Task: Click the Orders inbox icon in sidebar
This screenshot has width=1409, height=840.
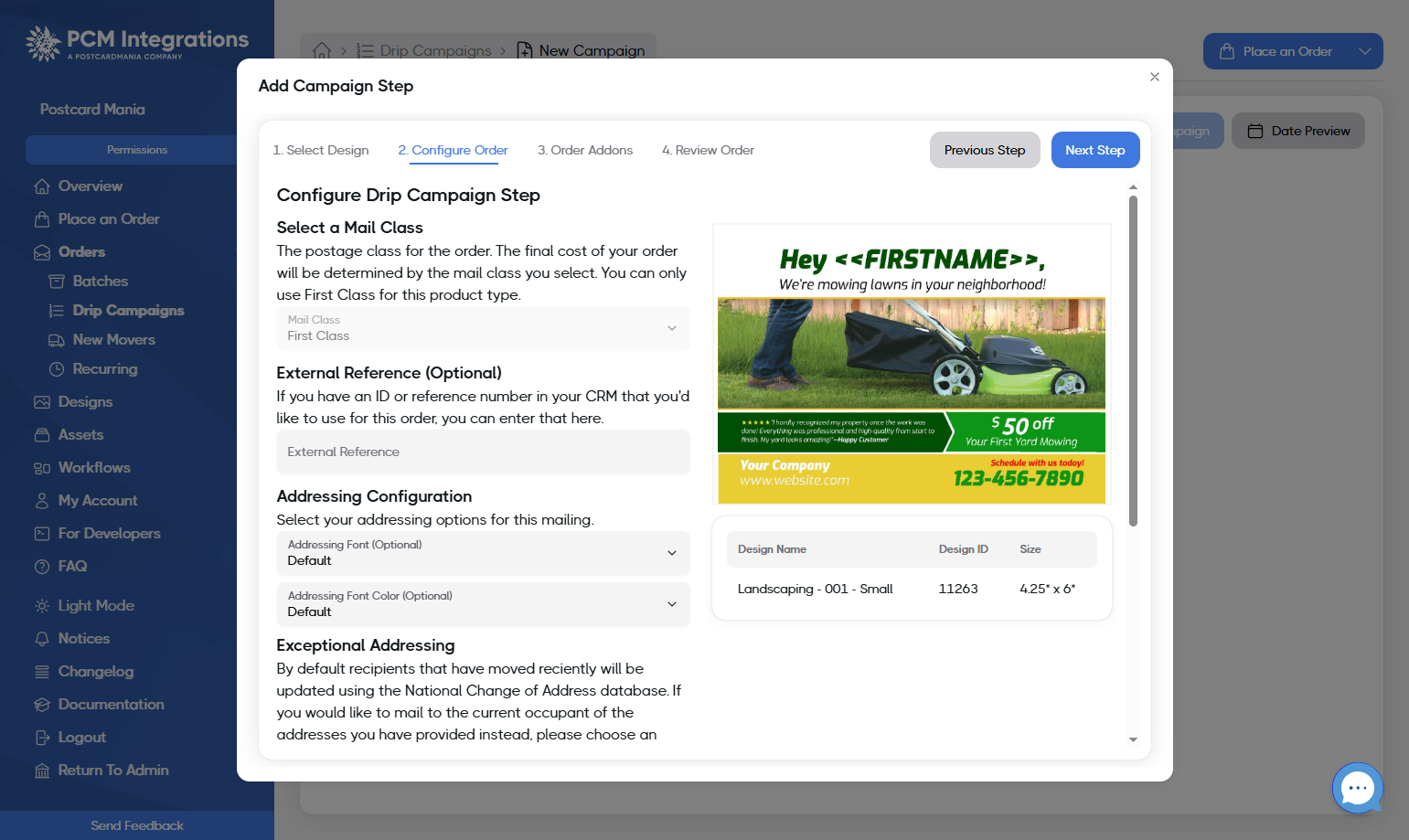Action: pyautogui.click(x=42, y=252)
